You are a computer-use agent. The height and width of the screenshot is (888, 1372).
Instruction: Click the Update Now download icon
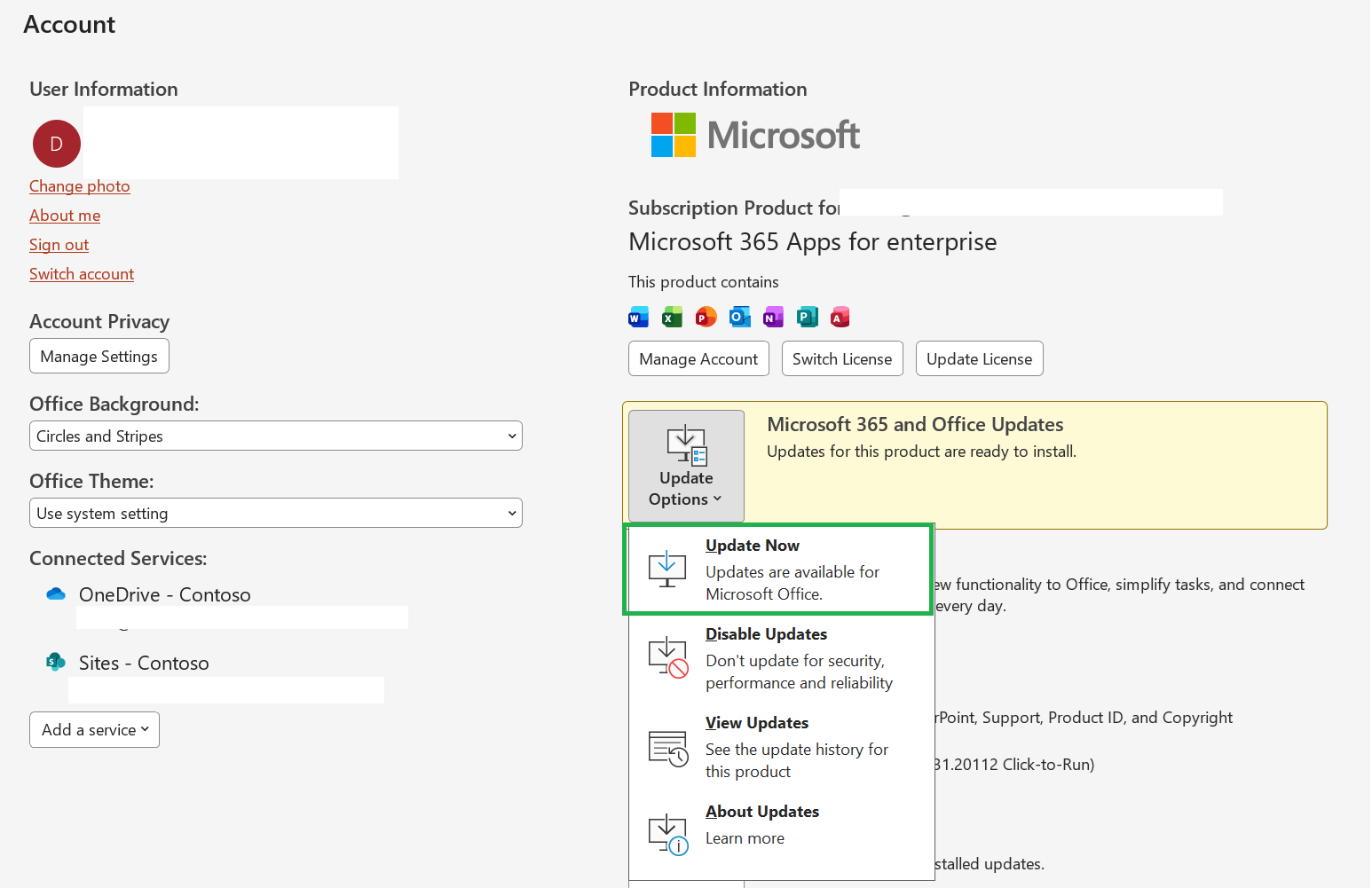(667, 570)
